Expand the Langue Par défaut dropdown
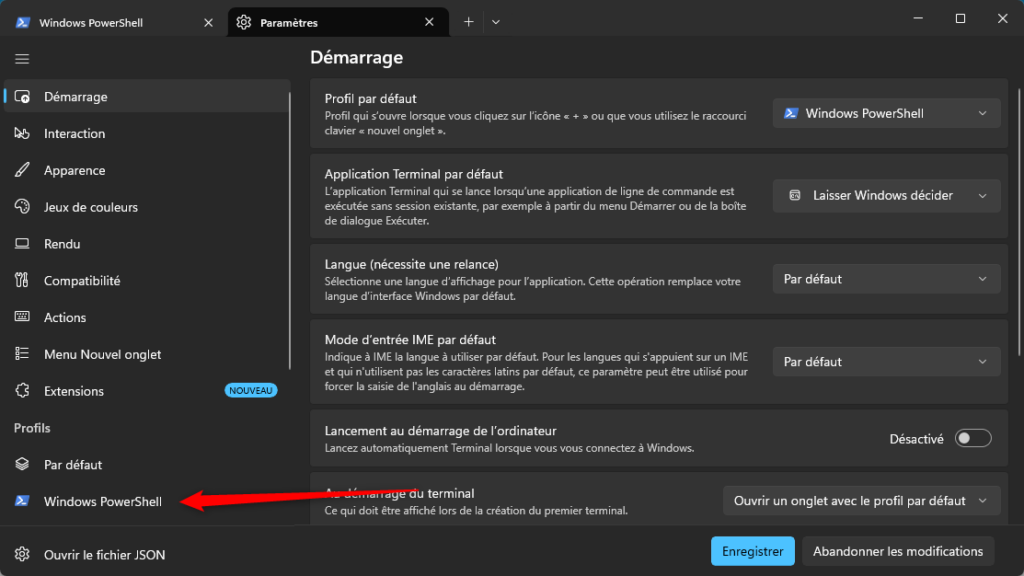 (x=886, y=279)
